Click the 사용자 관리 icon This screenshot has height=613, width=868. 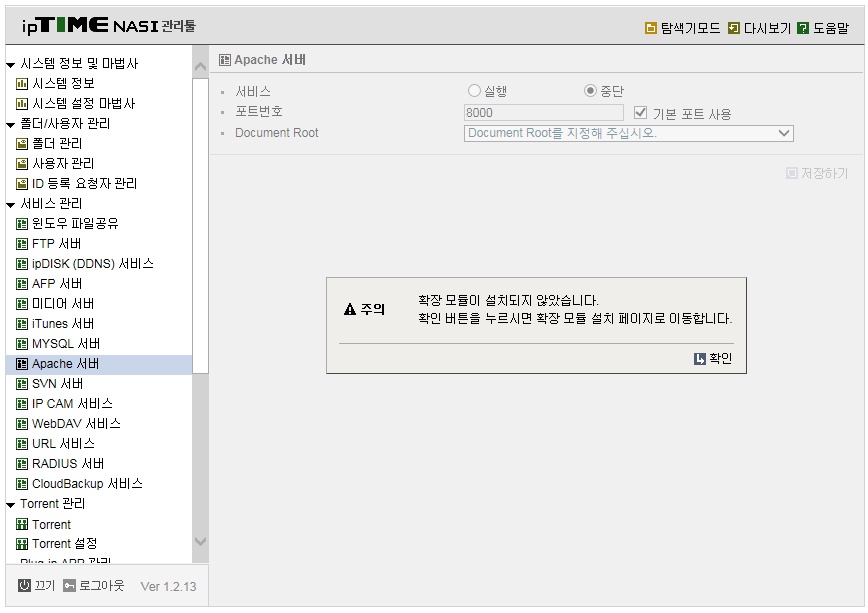click(22, 164)
